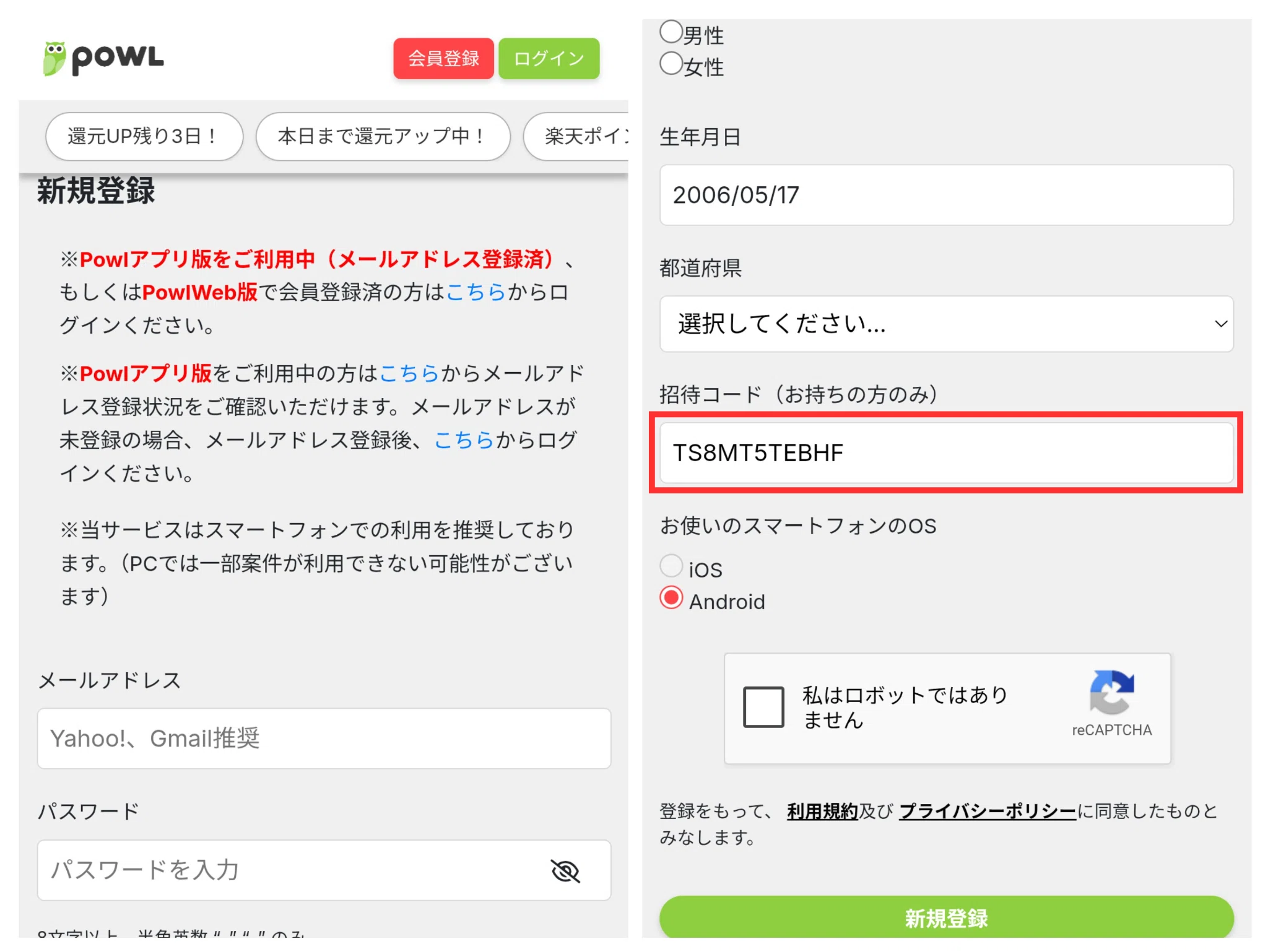Select the 女性 radio button
Screen dimensions: 1268x952
pyautogui.click(x=671, y=63)
